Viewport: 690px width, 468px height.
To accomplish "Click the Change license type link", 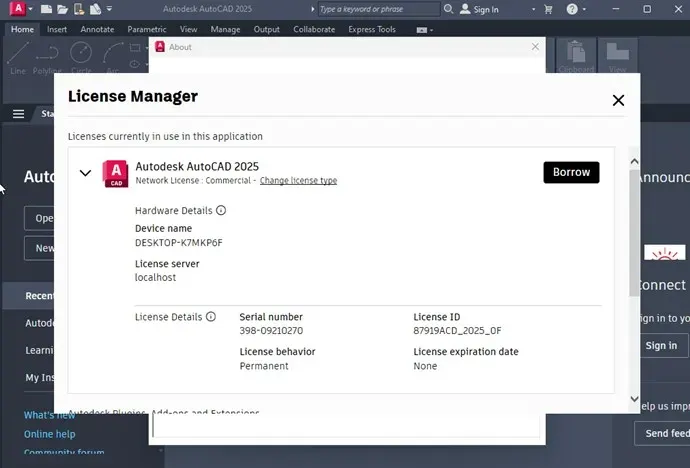I will [298, 181].
